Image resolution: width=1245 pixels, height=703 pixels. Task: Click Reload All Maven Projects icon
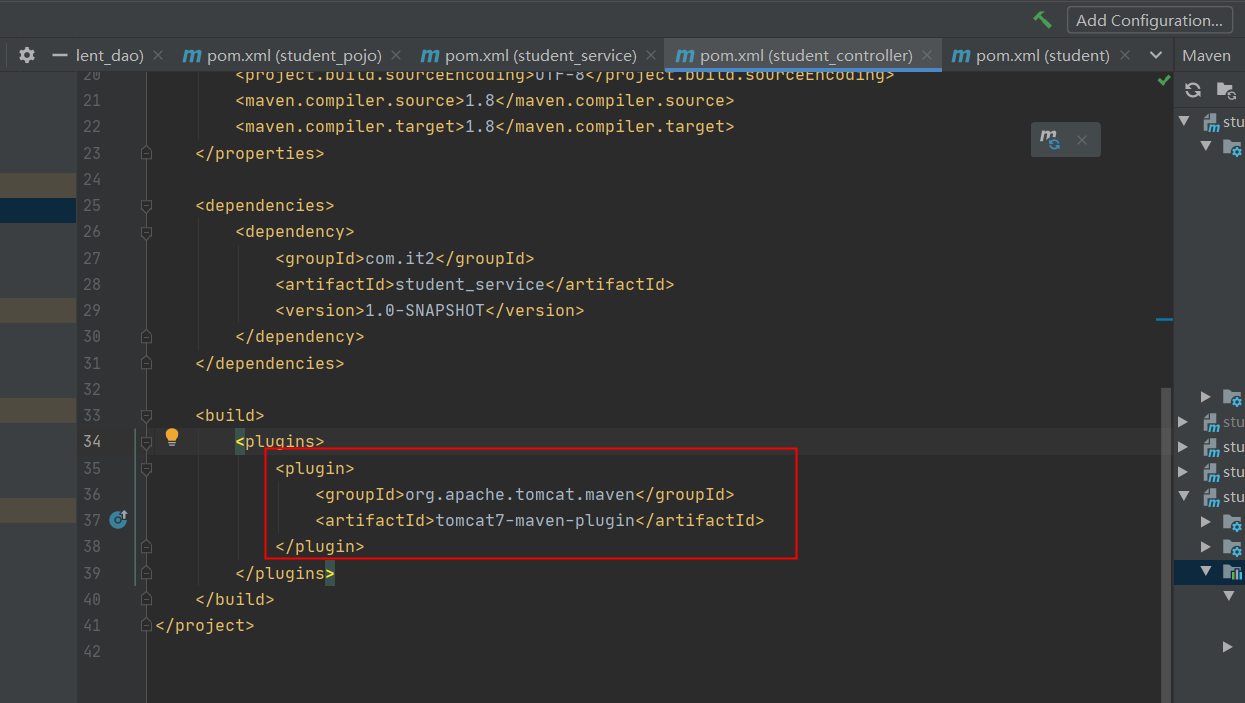point(1193,90)
